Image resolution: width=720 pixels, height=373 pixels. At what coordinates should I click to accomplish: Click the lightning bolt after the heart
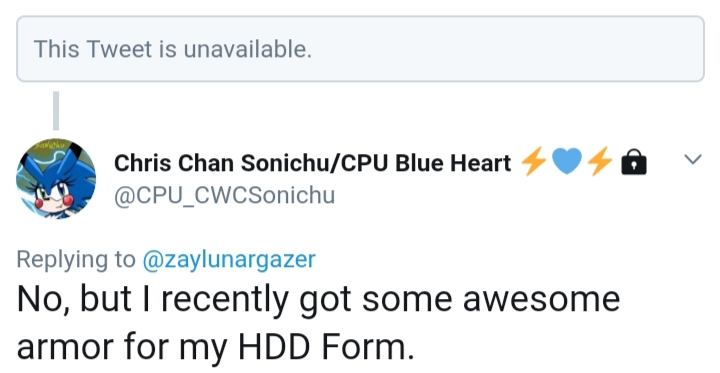click(x=600, y=162)
